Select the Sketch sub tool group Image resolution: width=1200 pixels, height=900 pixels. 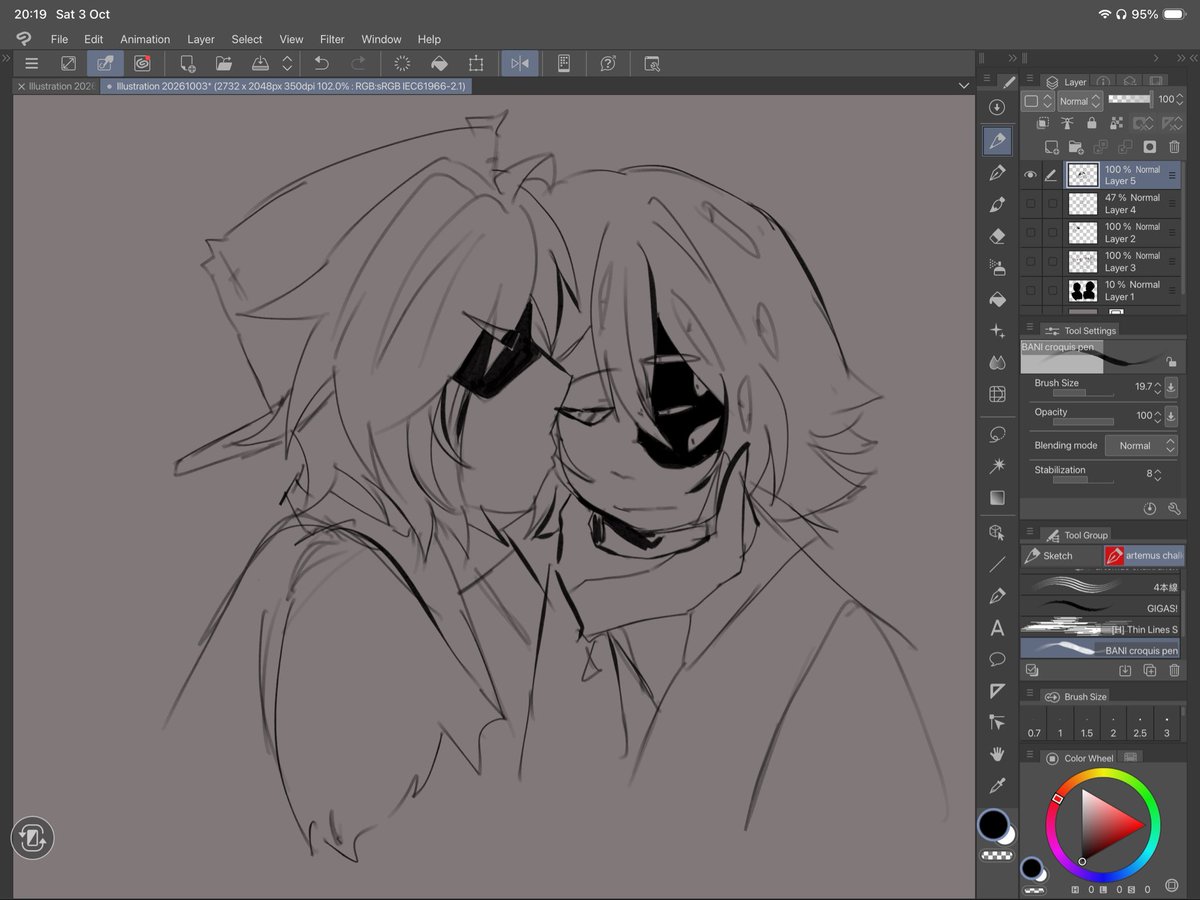tap(1061, 556)
